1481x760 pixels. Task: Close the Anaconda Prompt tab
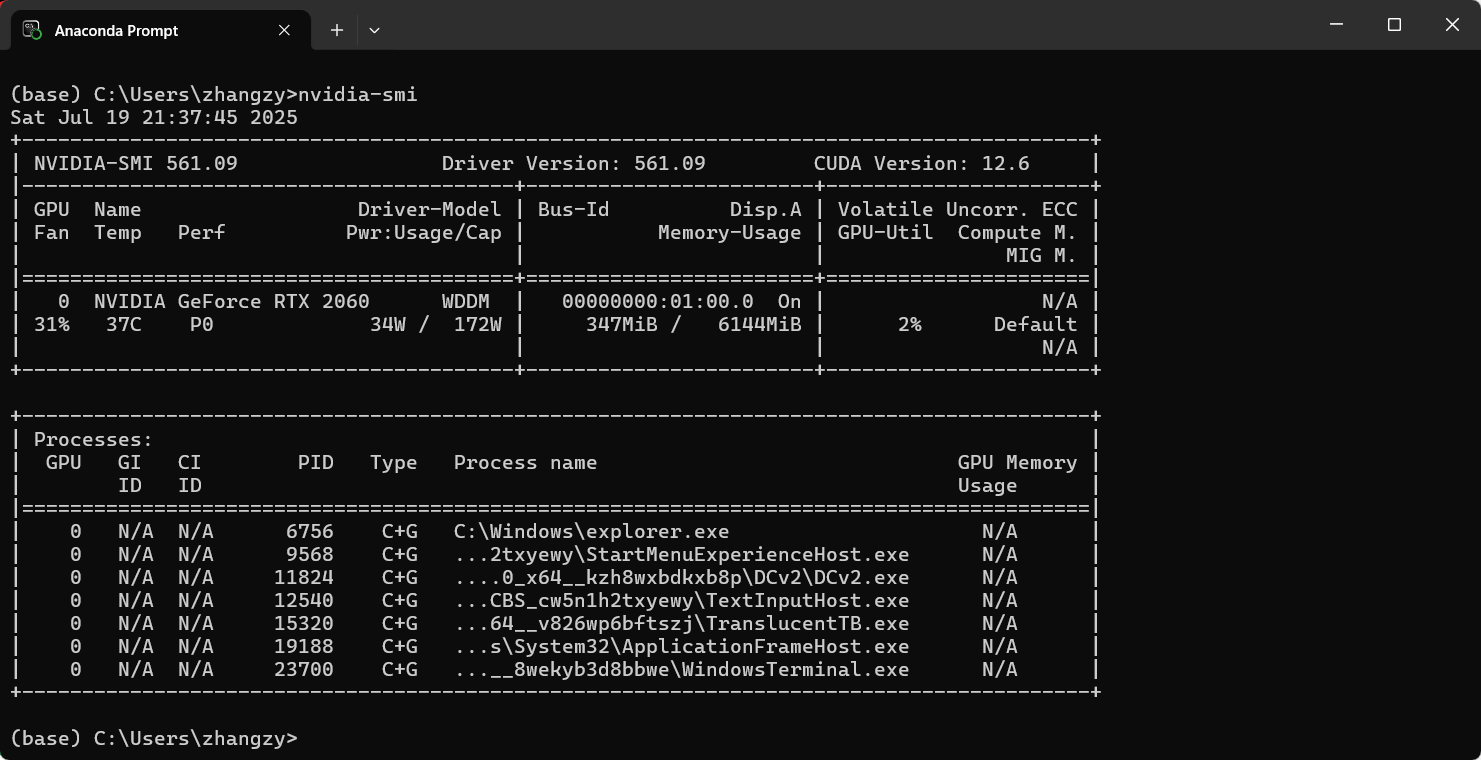tap(284, 30)
